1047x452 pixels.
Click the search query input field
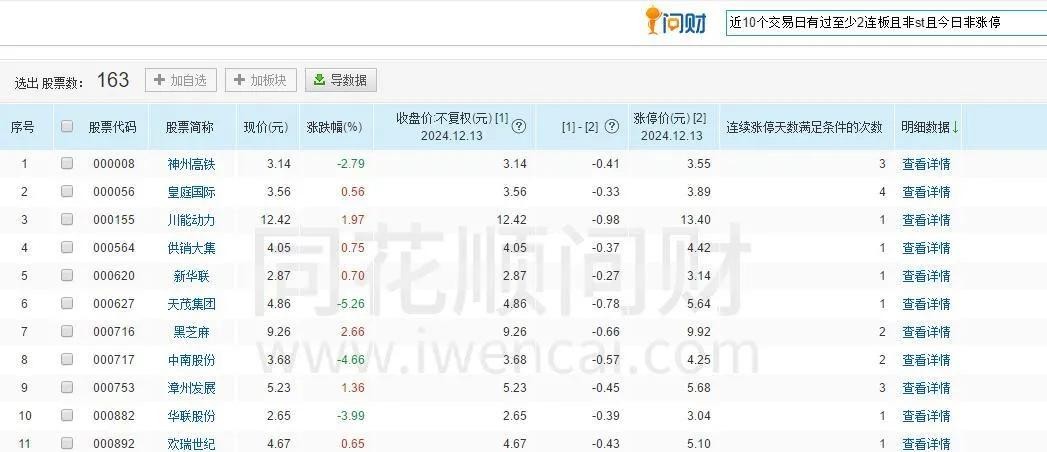coord(885,22)
